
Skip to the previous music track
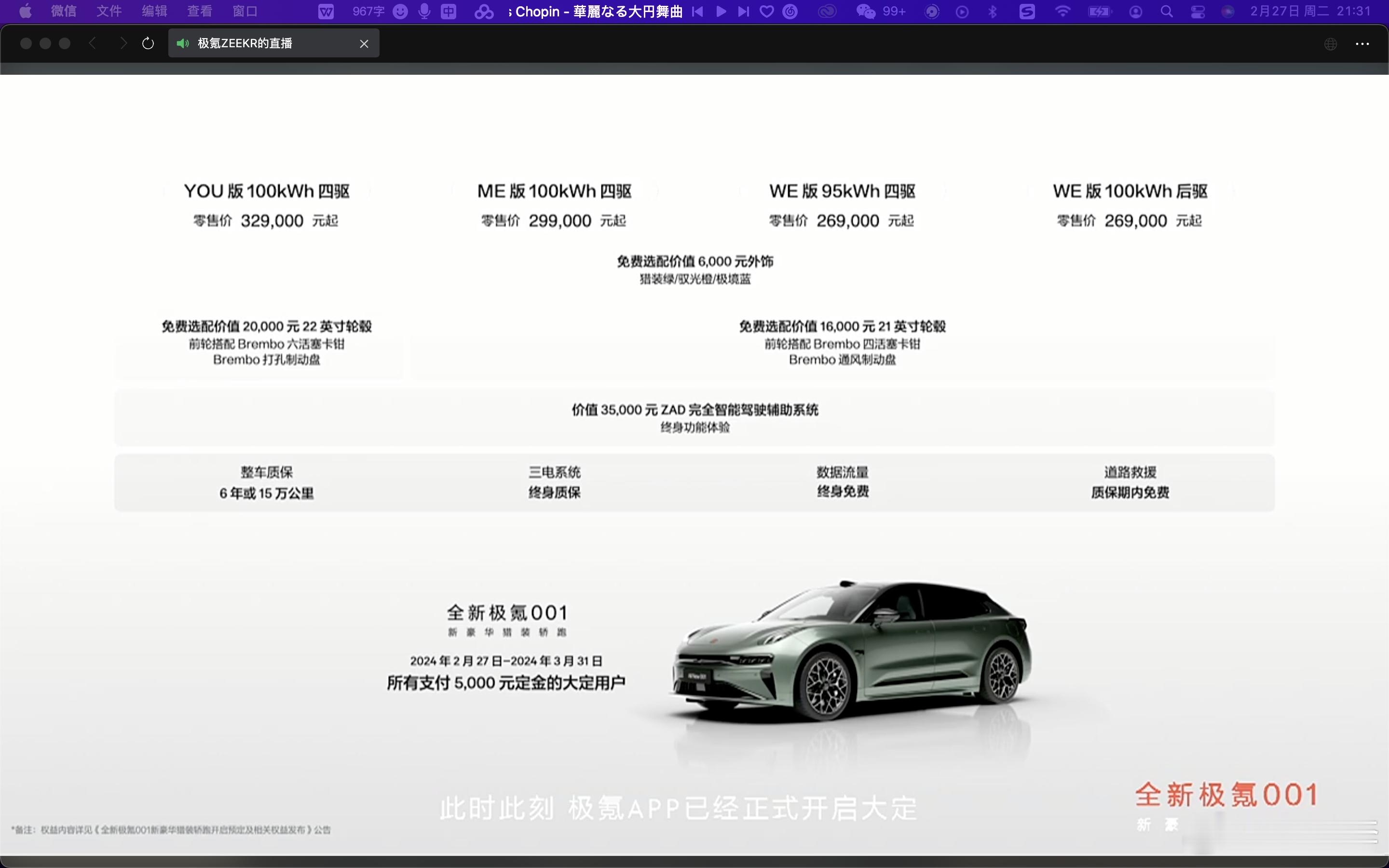pos(697,12)
